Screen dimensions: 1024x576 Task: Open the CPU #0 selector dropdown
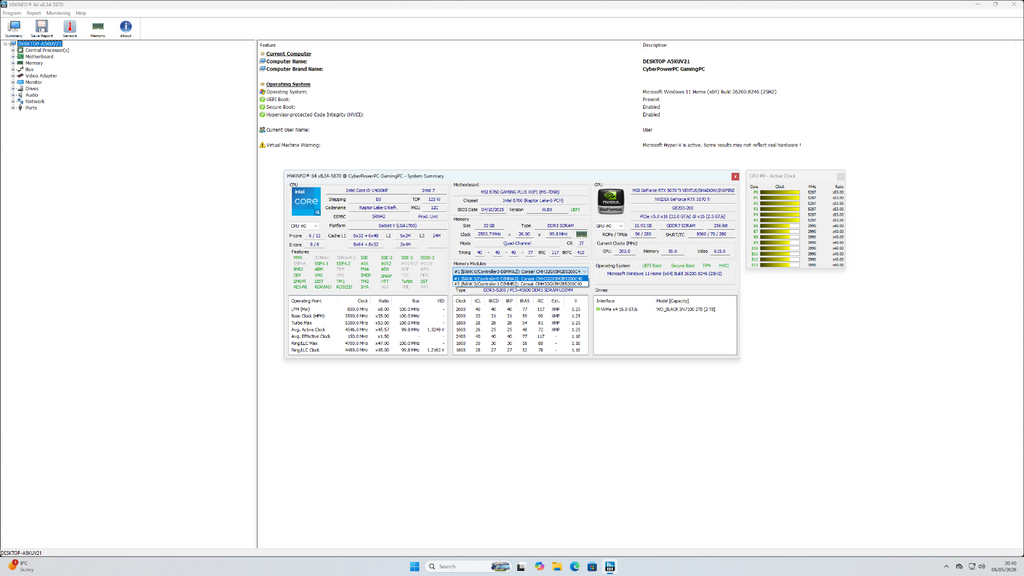(304, 226)
